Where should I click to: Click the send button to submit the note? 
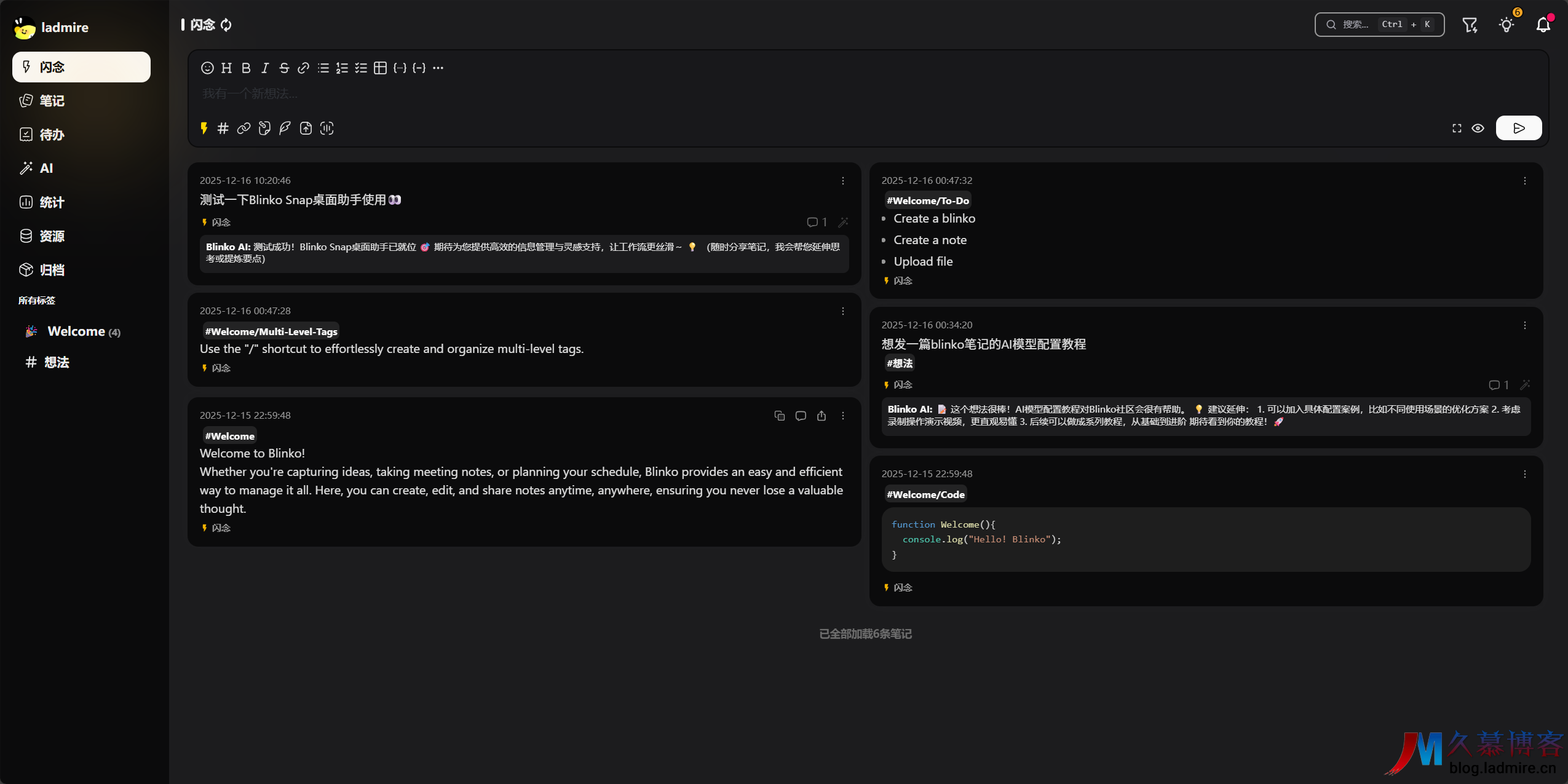(x=1518, y=128)
